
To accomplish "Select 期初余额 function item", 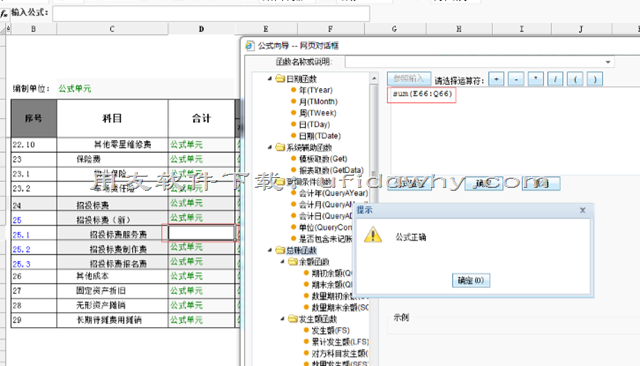I will [332, 273].
